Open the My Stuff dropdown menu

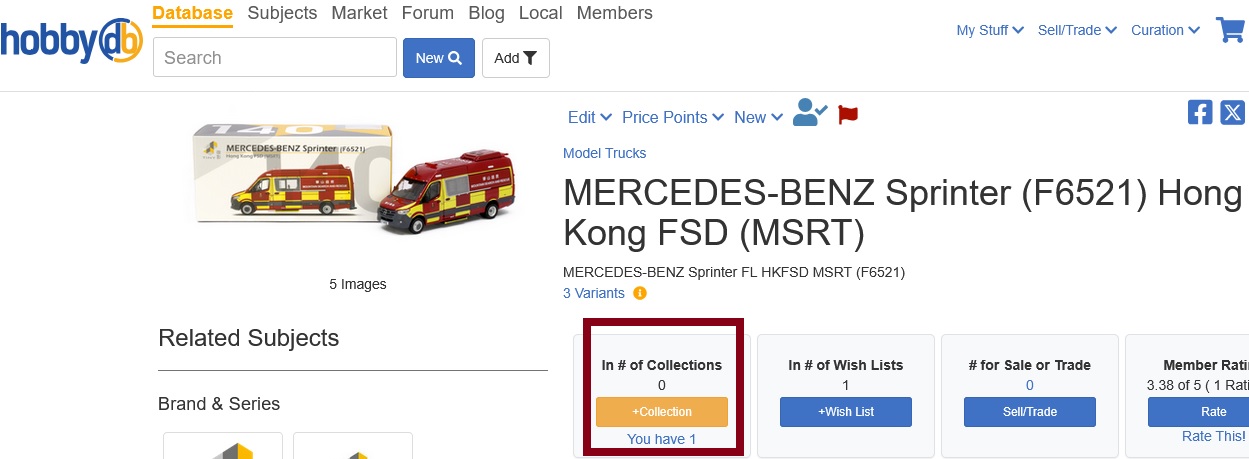(x=989, y=30)
